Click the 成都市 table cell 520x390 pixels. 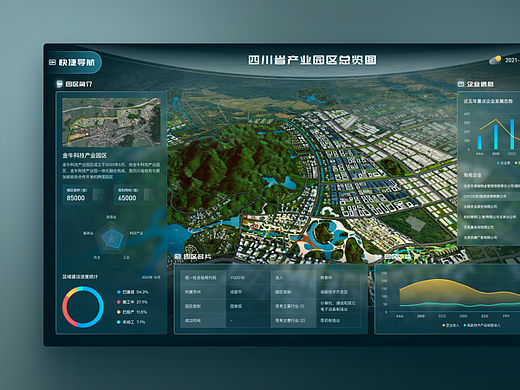point(248,292)
